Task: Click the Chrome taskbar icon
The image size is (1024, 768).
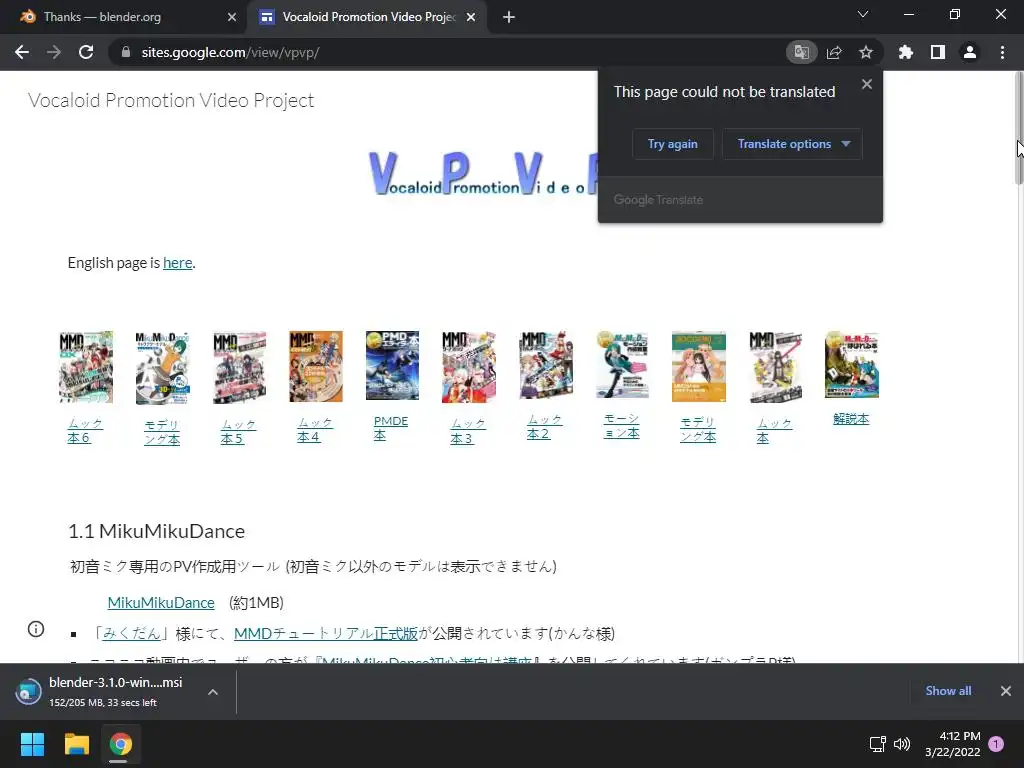Action: pyautogui.click(x=121, y=744)
